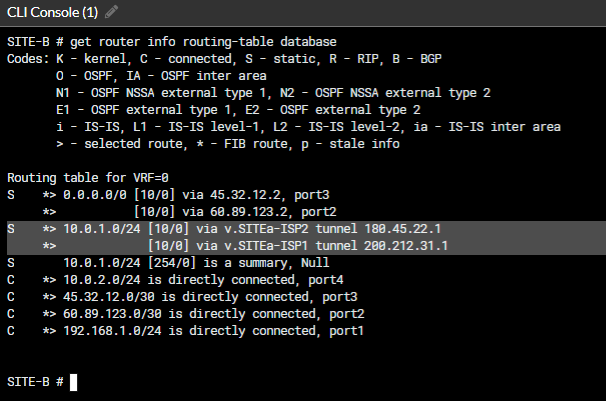Click the 10.0.2.0/24 connected port4 route
This screenshot has height=401, width=606.
202,278
